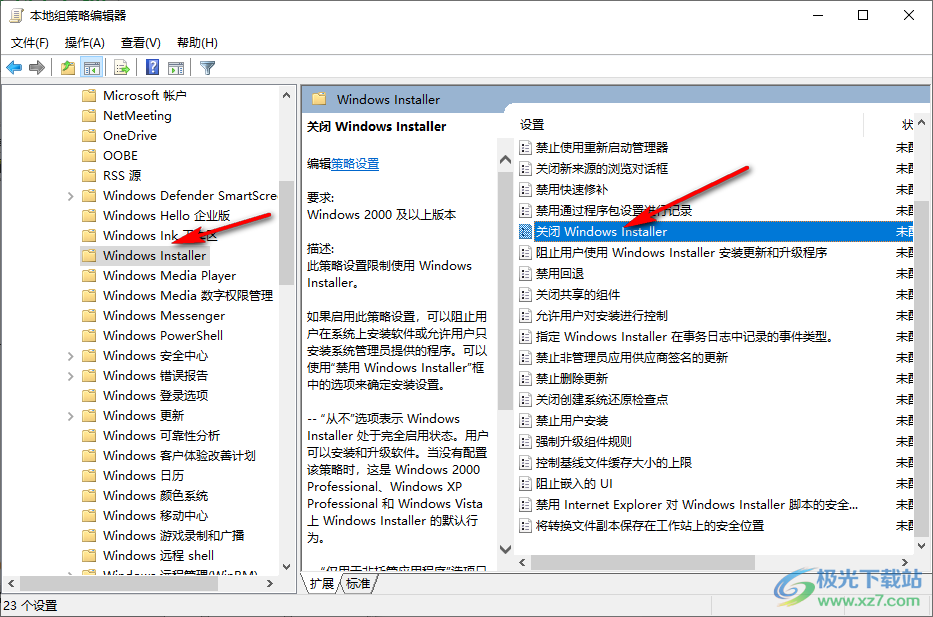Click the folder icon of Windows PowerShell
The height and width of the screenshot is (617, 933).
89,336
